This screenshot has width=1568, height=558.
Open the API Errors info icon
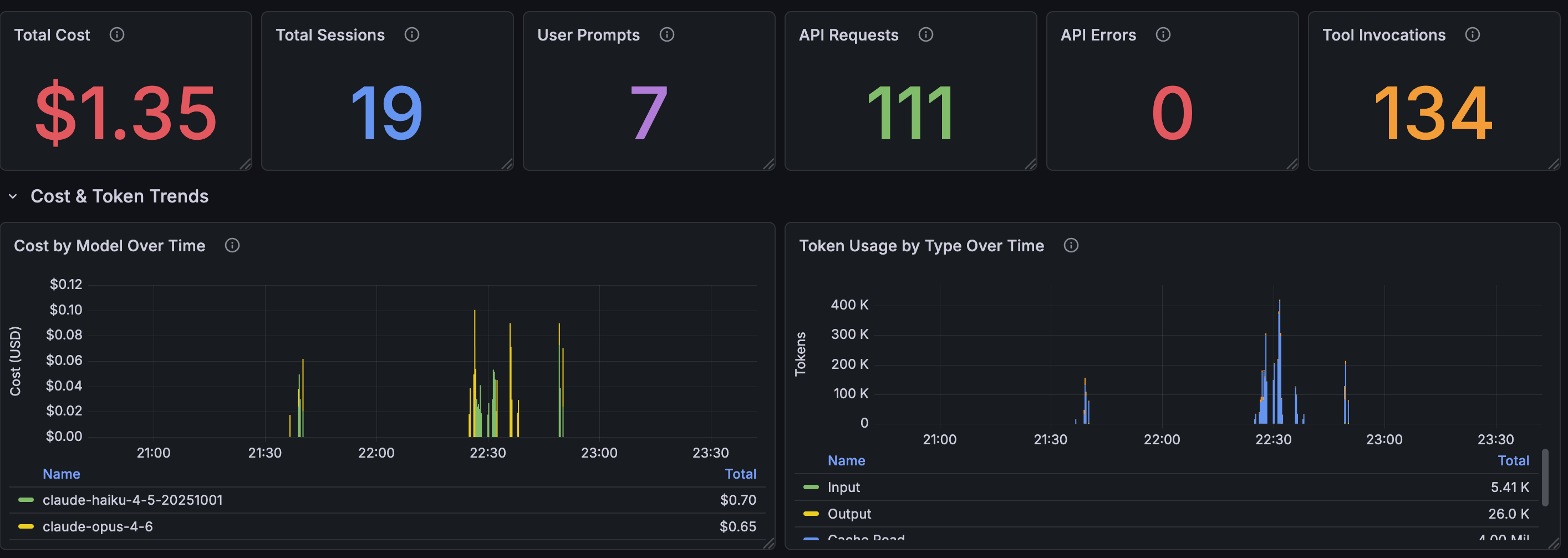coord(1163,35)
